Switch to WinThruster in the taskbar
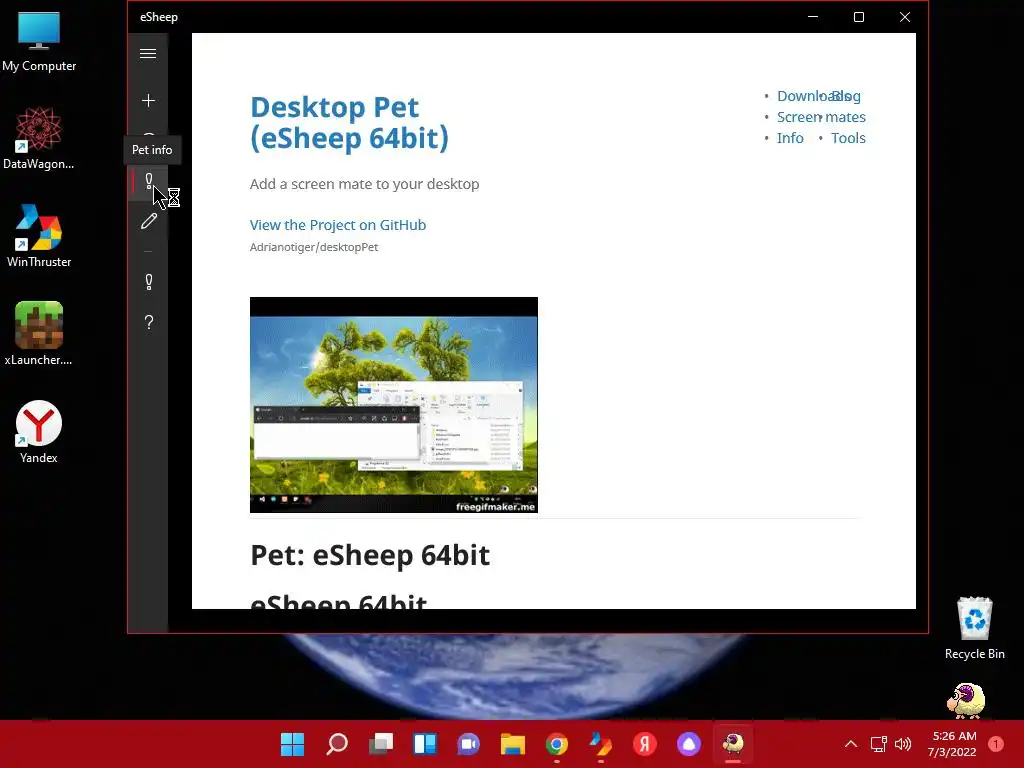This screenshot has width=1024, height=768. 601,744
